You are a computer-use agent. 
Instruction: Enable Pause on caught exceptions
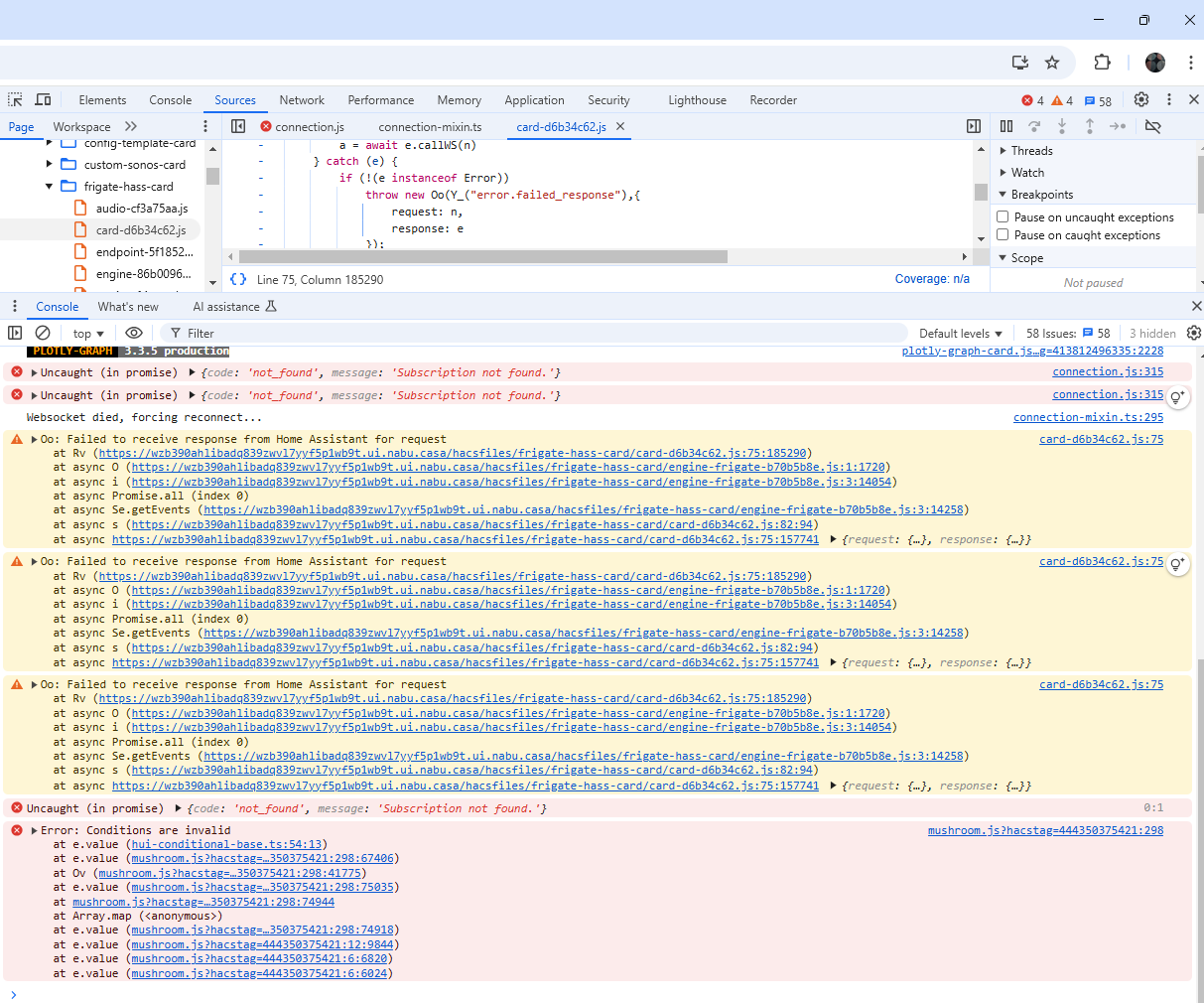(x=1003, y=234)
